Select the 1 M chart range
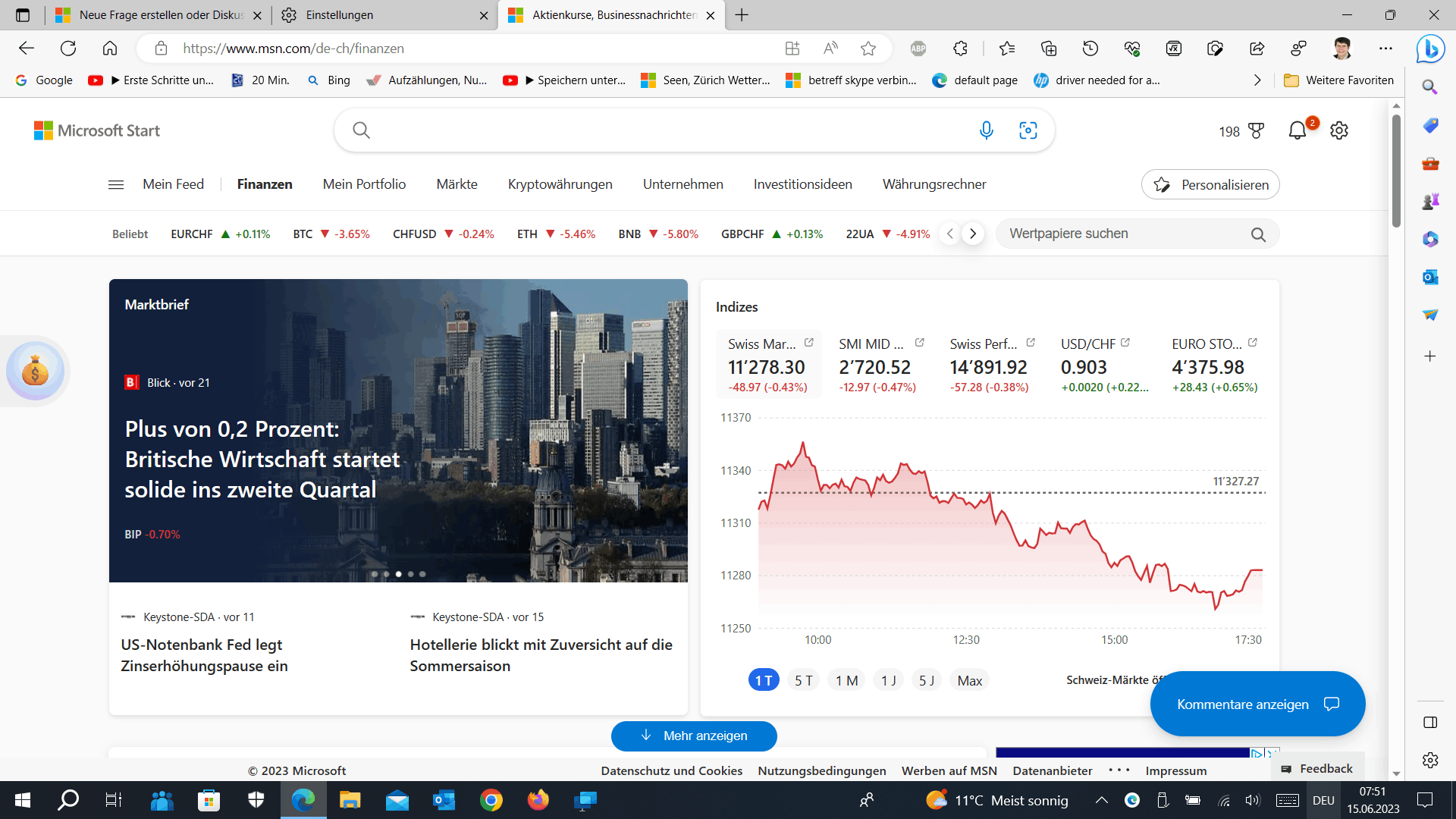The height and width of the screenshot is (819, 1456). coord(846,680)
